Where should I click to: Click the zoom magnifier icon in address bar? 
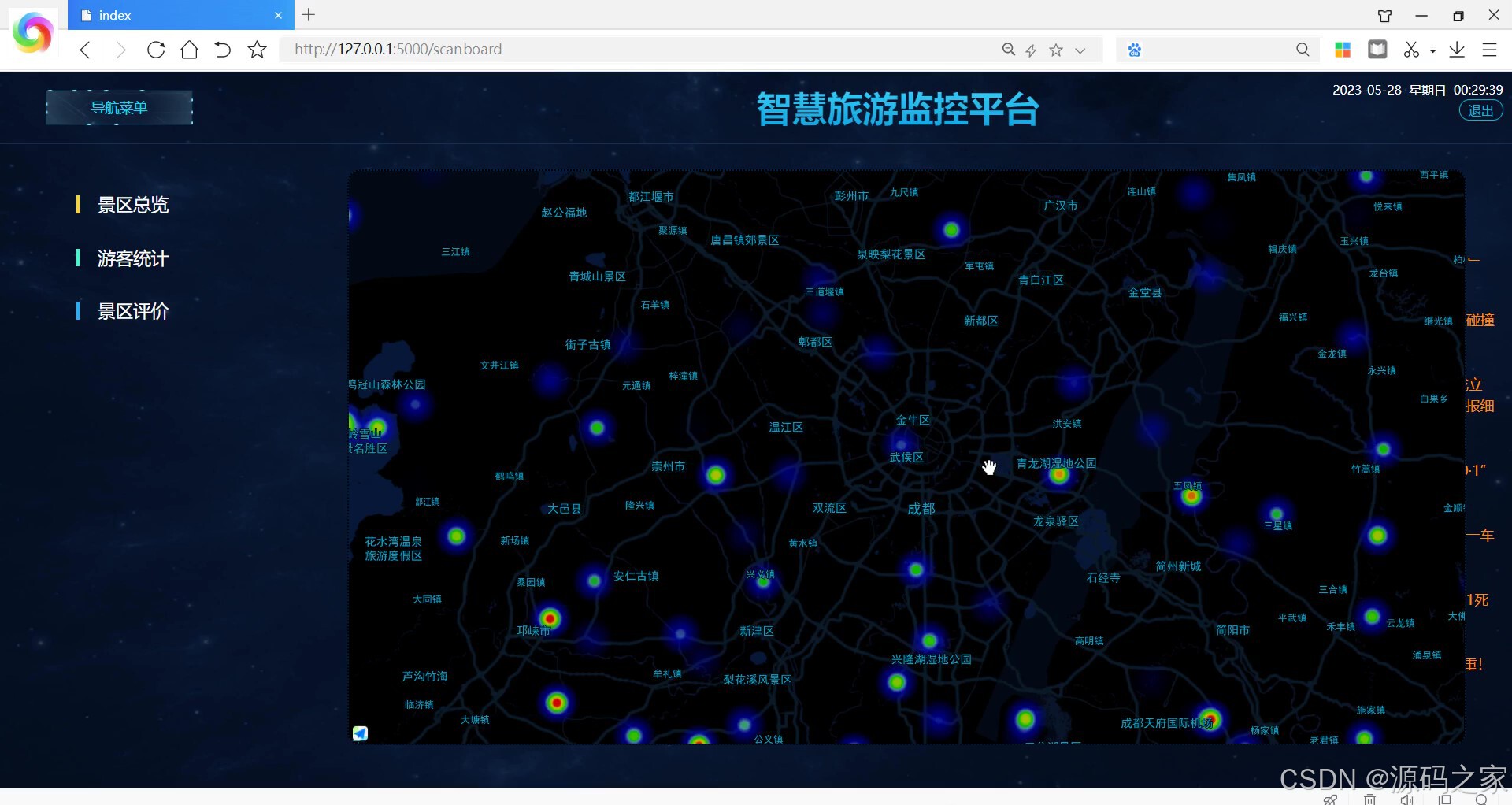[1008, 50]
